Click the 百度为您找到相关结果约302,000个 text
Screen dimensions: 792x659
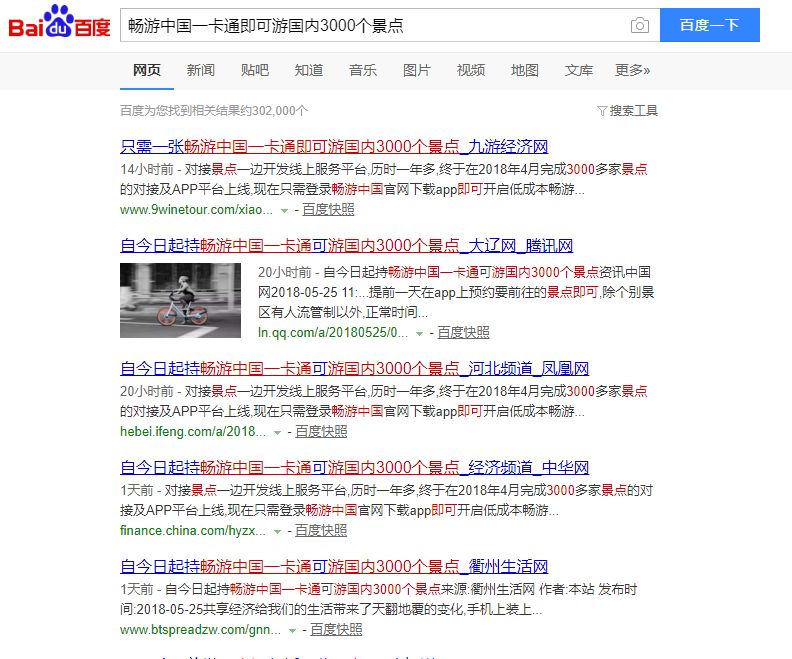[x=214, y=111]
